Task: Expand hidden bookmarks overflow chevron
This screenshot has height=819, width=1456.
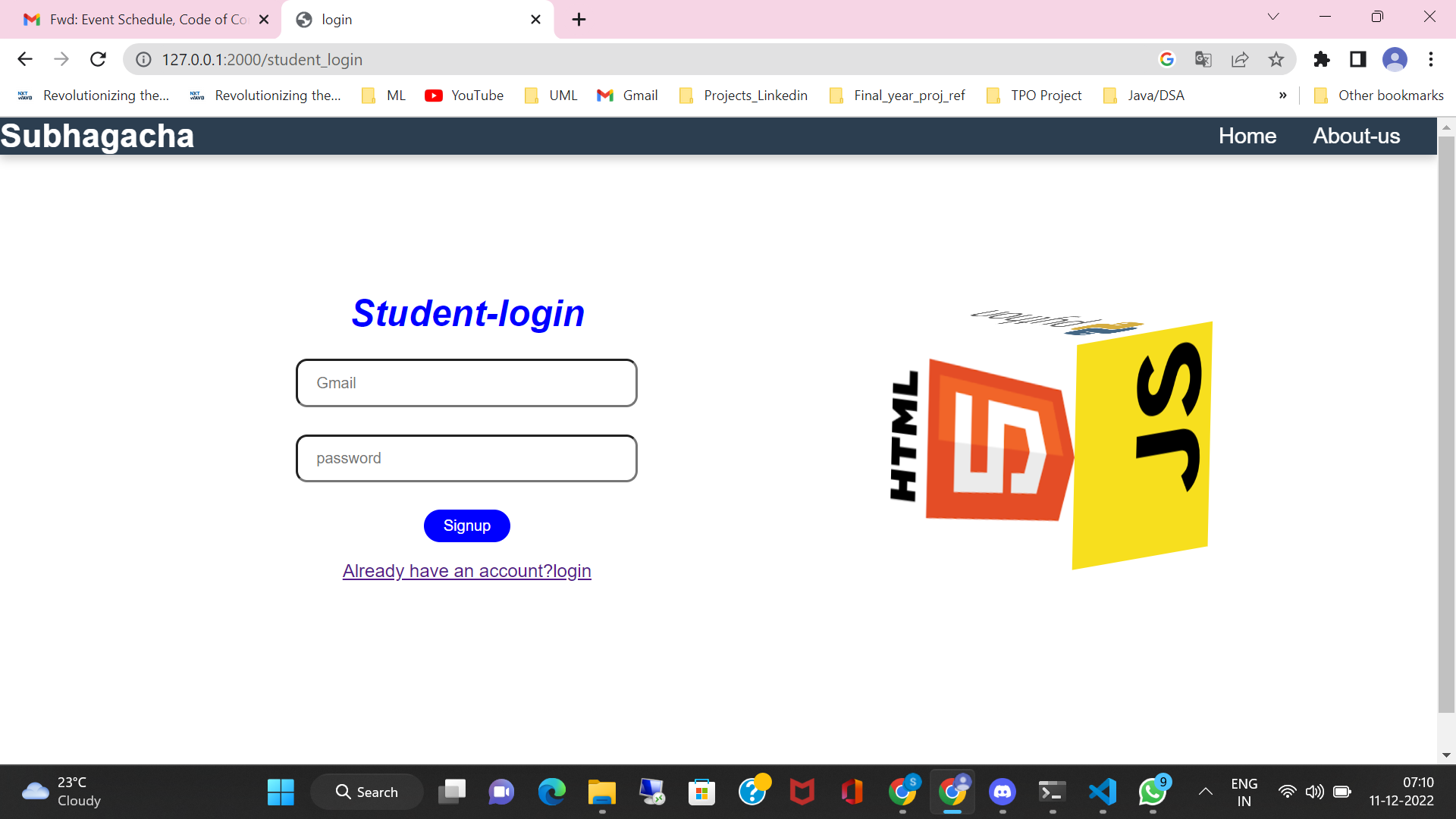Action: pyautogui.click(x=1283, y=96)
